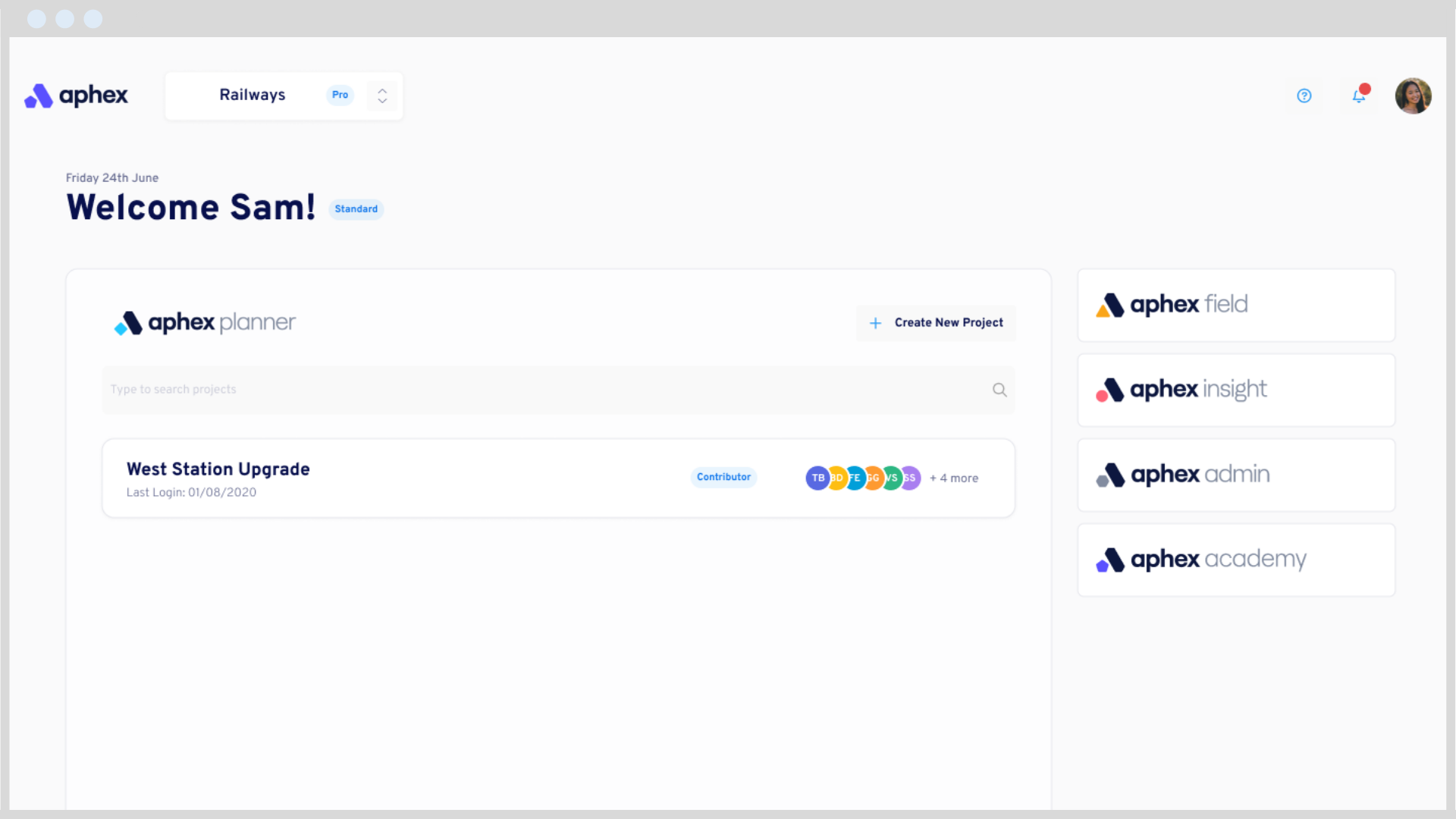Image resolution: width=1456 pixels, height=819 pixels.
Task: Select the Pro plan badge
Action: [x=340, y=95]
